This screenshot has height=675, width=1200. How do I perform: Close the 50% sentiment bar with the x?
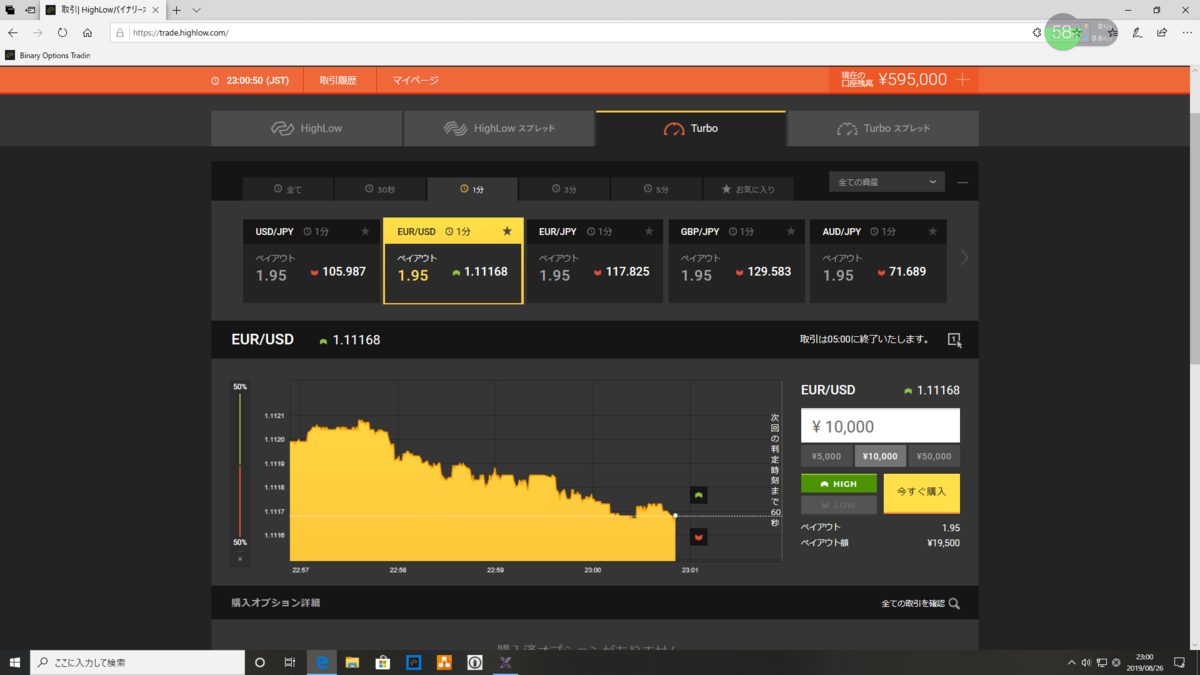tap(240, 559)
